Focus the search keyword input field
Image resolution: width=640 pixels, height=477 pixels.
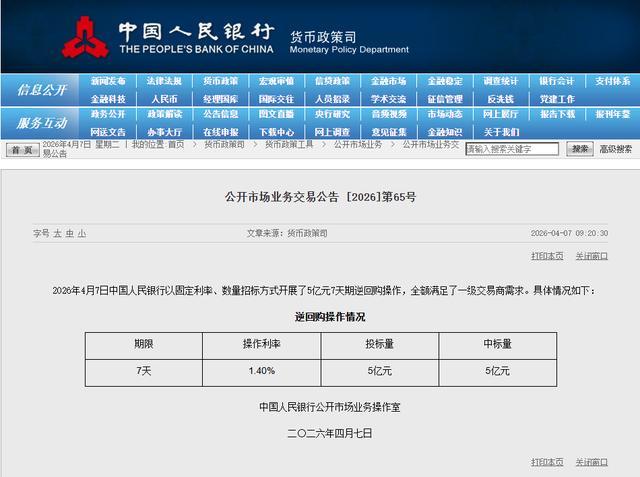(512, 149)
